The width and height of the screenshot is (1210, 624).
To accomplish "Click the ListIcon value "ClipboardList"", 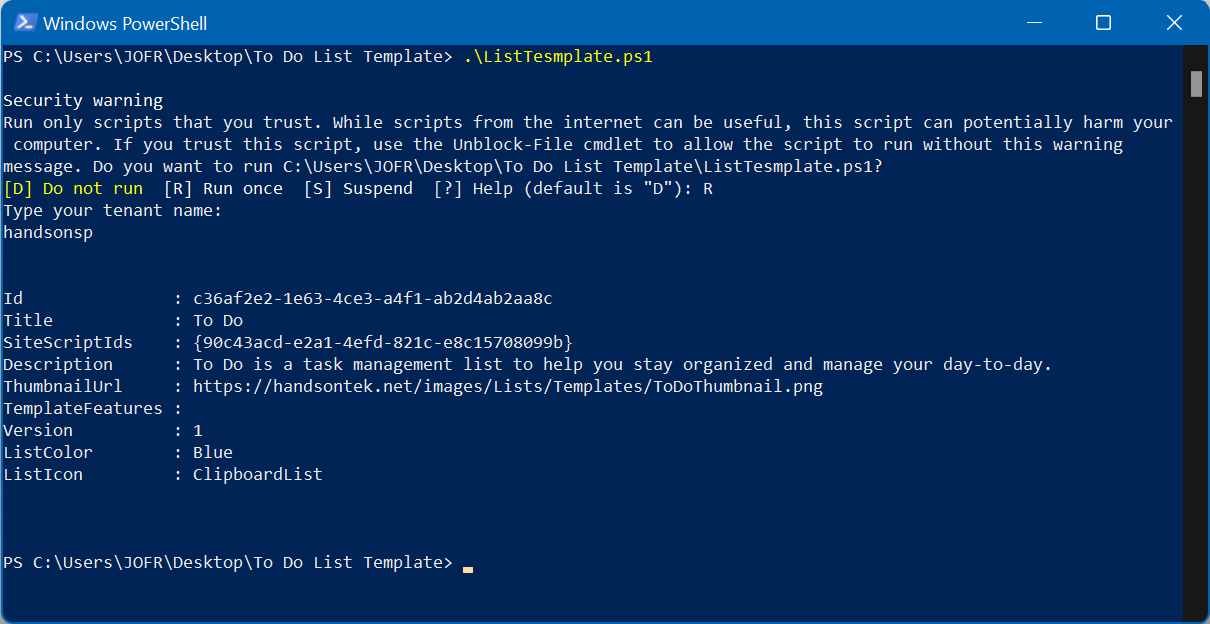I will (257, 474).
